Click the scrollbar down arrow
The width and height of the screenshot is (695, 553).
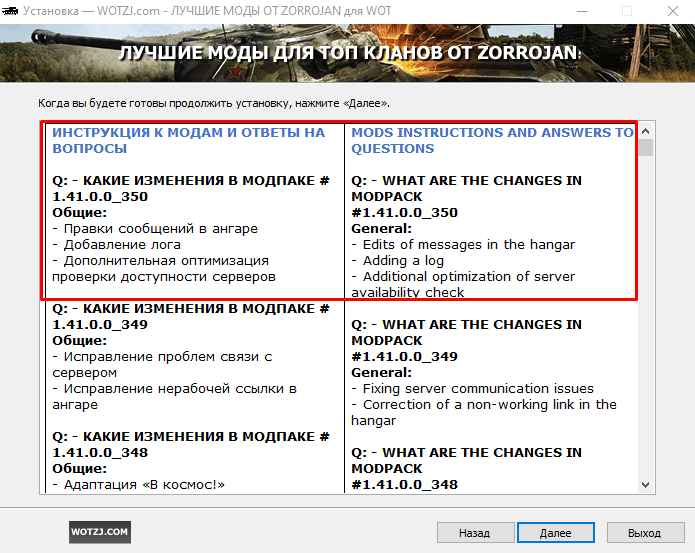coord(646,485)
